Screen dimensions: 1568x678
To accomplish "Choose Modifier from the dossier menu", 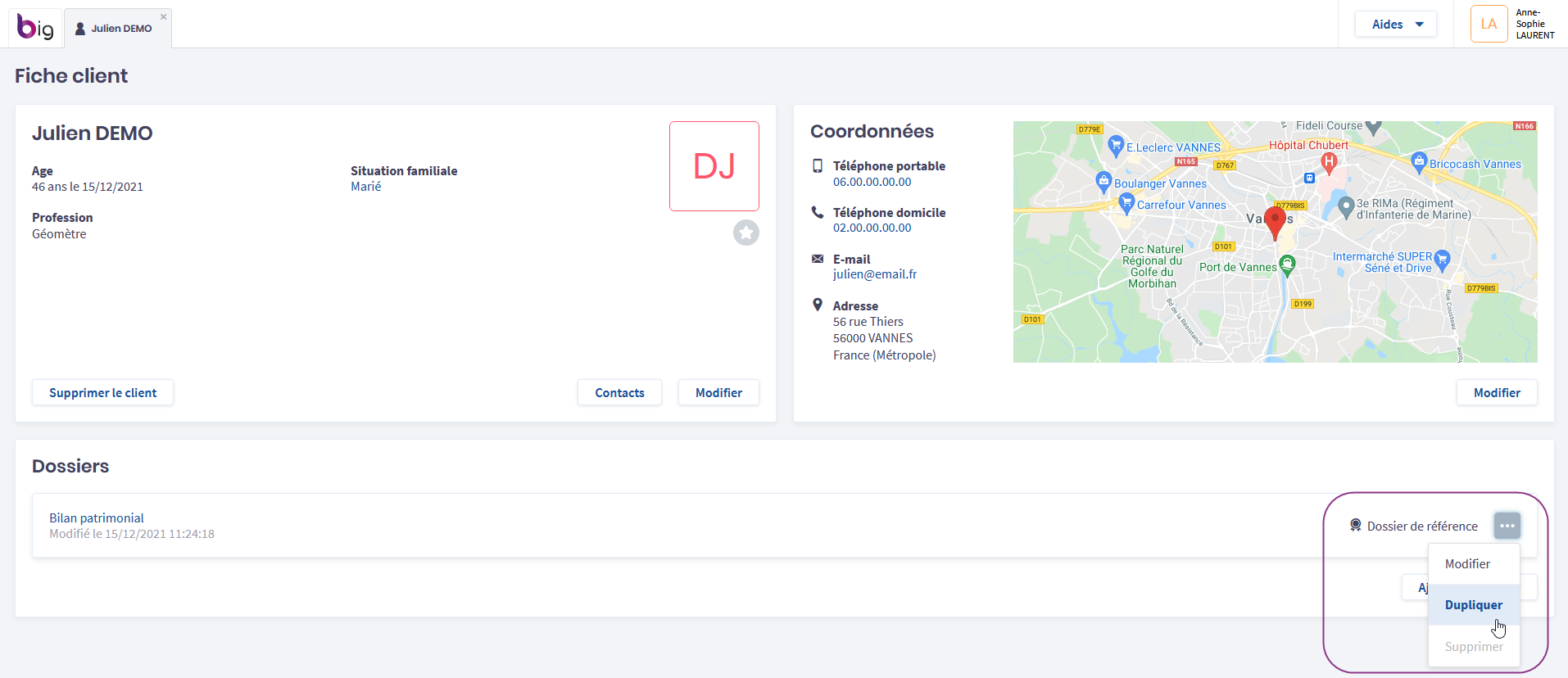I will pos(1474,564).
